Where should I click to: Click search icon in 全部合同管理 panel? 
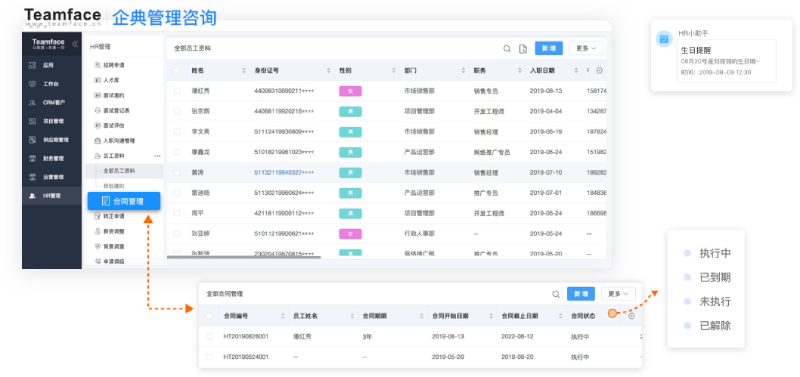pyautogui.click(x=556, y=294)
